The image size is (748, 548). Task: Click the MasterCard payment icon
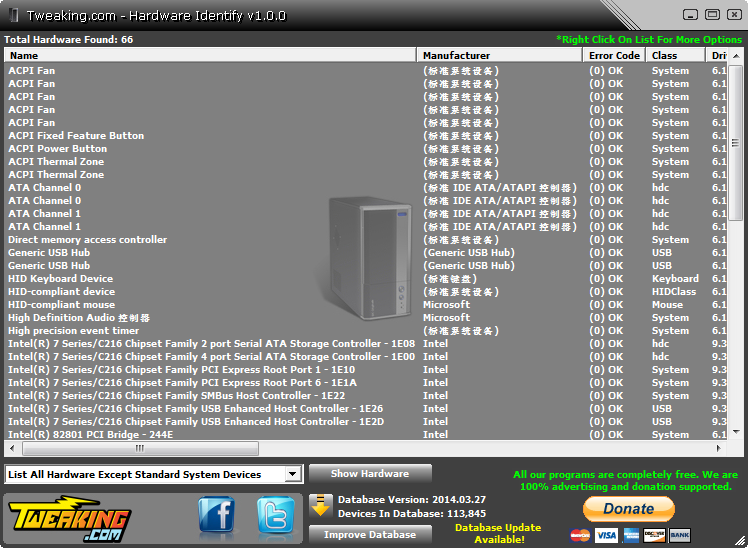pyautogui.click(x=581, y=536)
